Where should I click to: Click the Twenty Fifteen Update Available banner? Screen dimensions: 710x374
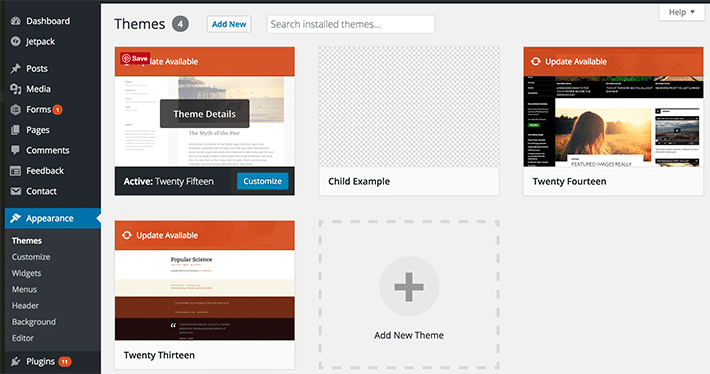pyautogui.click(x=205, y=62)
